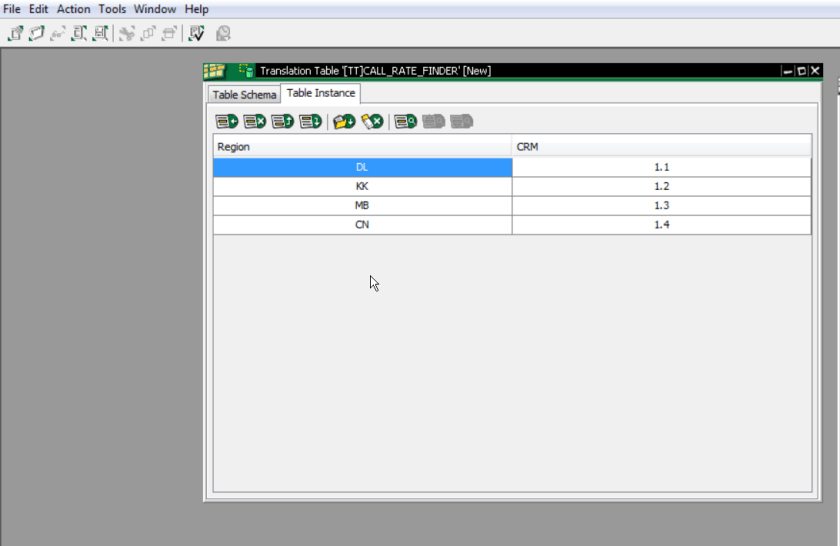Click the CRM column header

662,147
